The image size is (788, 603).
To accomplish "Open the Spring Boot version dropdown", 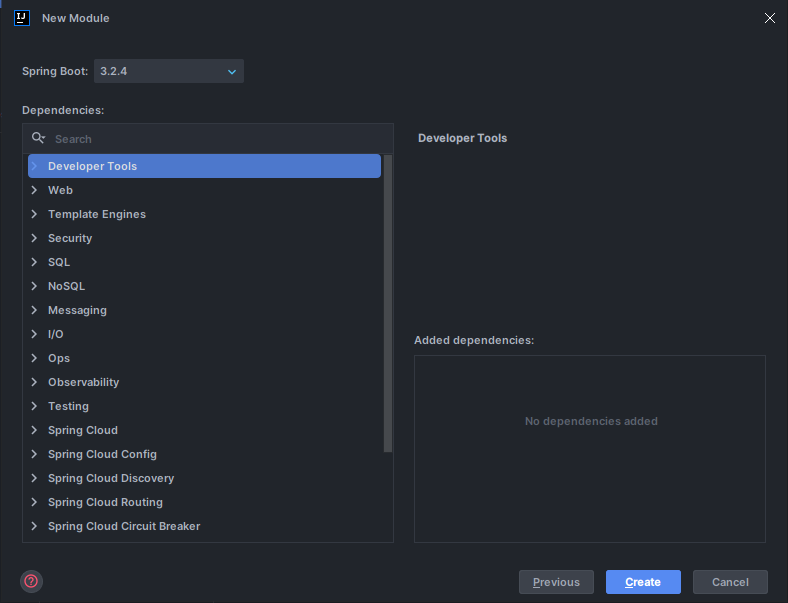I will (169, 71).
